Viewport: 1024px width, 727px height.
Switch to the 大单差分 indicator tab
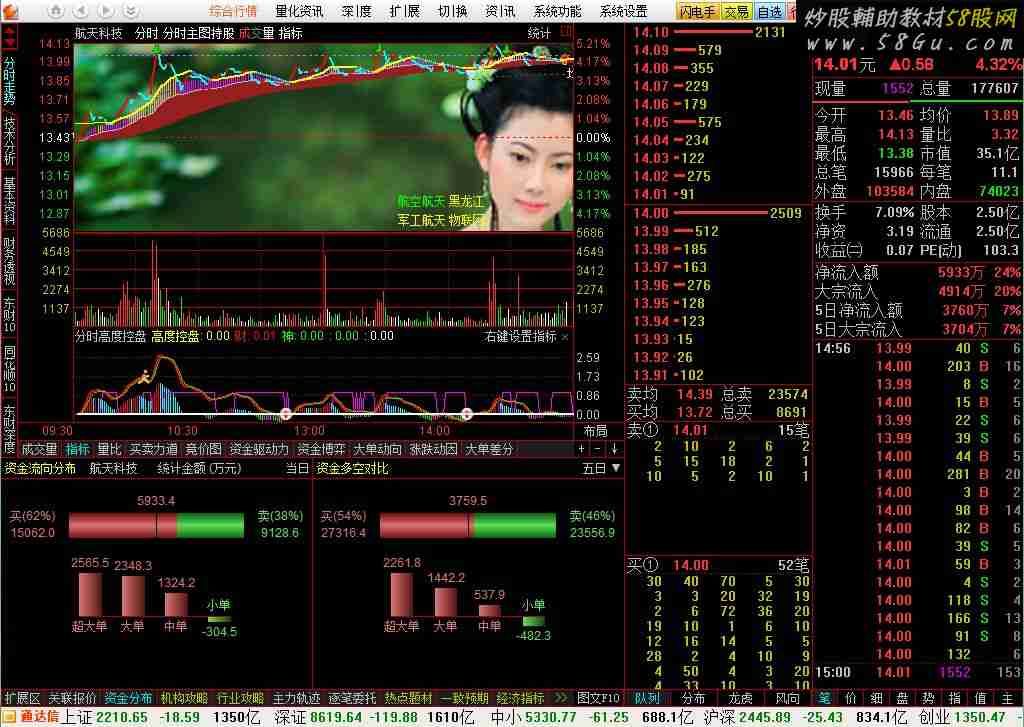[489, 449]
